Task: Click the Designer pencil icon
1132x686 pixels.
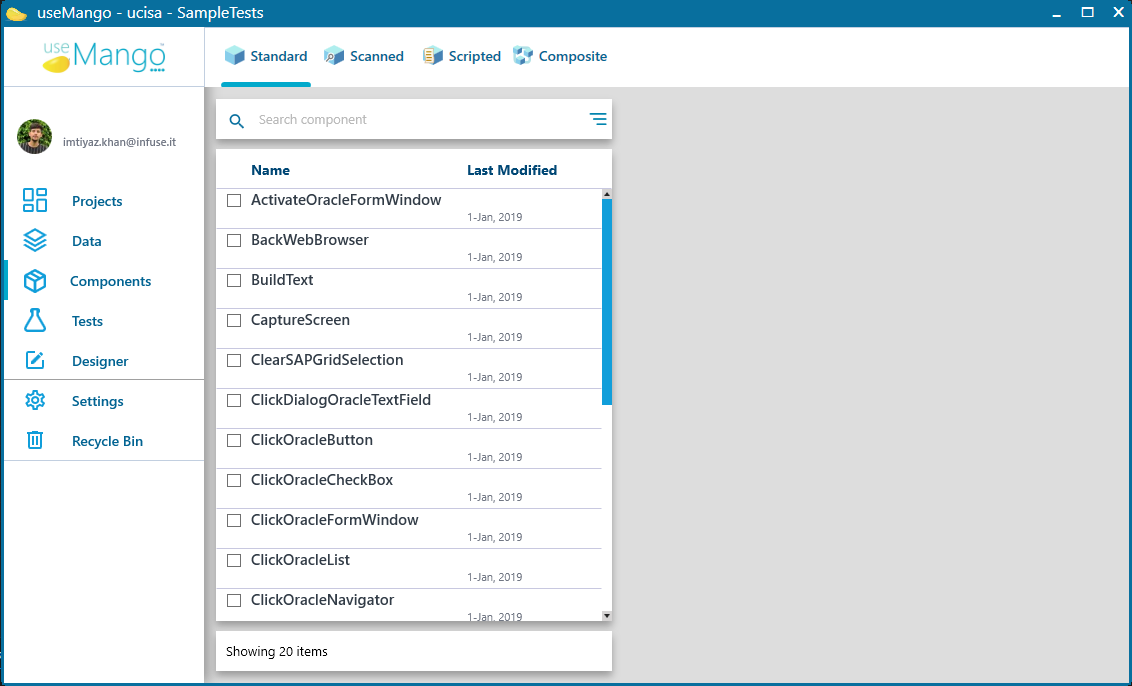Action: 35,360
